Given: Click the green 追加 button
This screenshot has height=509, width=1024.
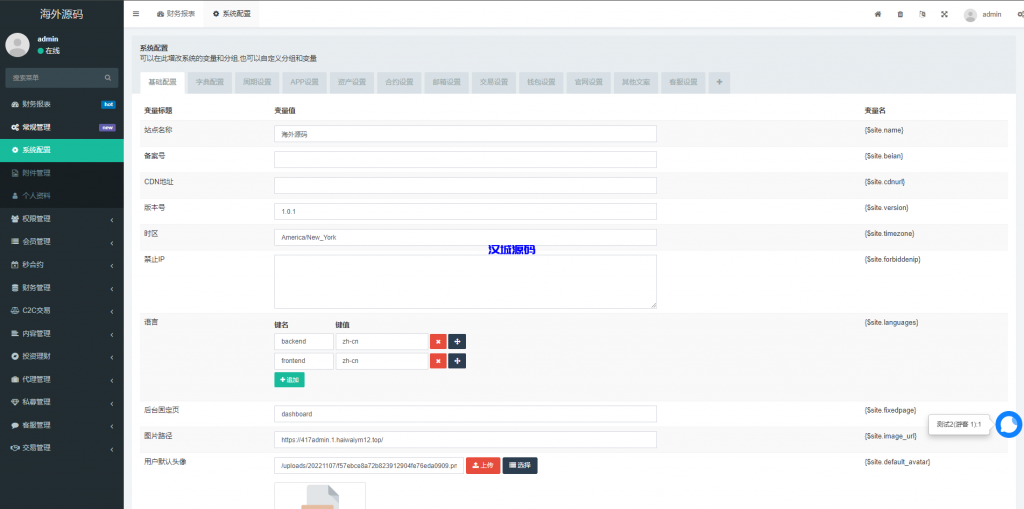Looking at the screenshot, I should (x=289, y=380).
